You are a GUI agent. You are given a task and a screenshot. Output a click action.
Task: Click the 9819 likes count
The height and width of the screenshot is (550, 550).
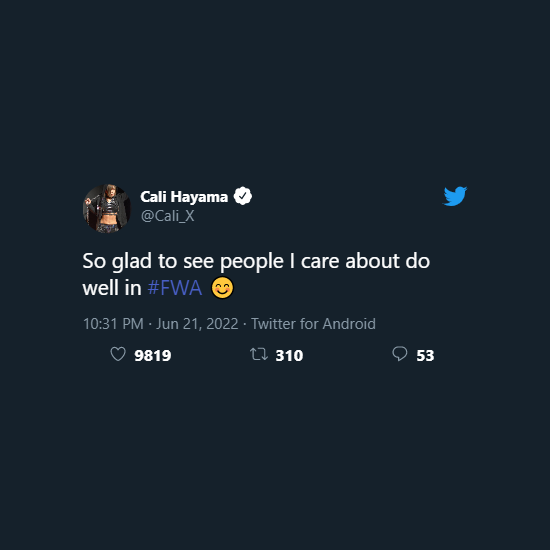tap(153, 356)
